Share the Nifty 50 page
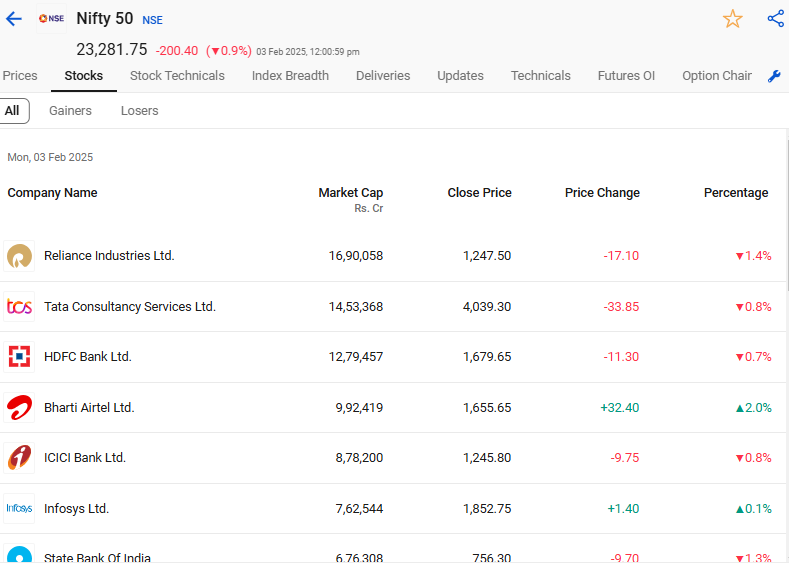Image resolution: width=789 pixels, height=563 pixels. tap(775, 19)
